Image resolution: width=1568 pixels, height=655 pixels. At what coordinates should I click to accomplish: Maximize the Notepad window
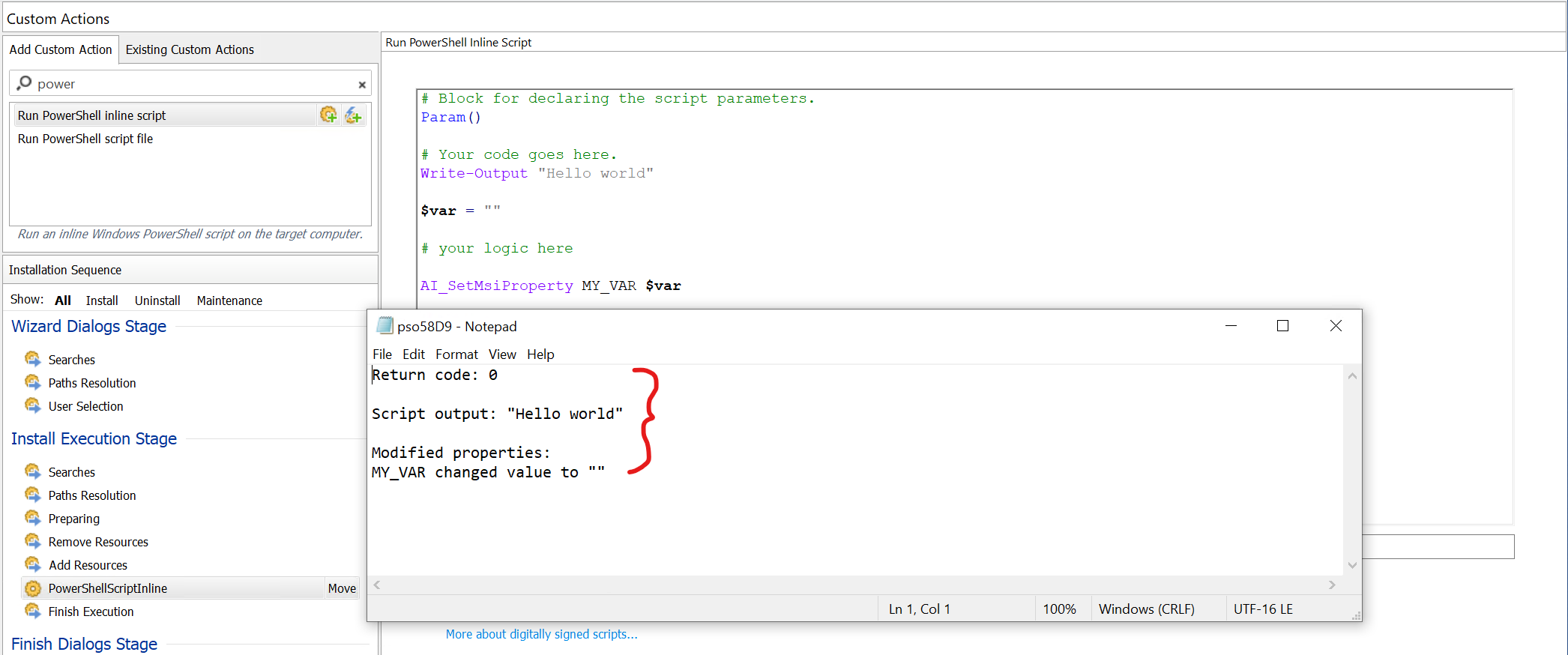coord(1282,326)
